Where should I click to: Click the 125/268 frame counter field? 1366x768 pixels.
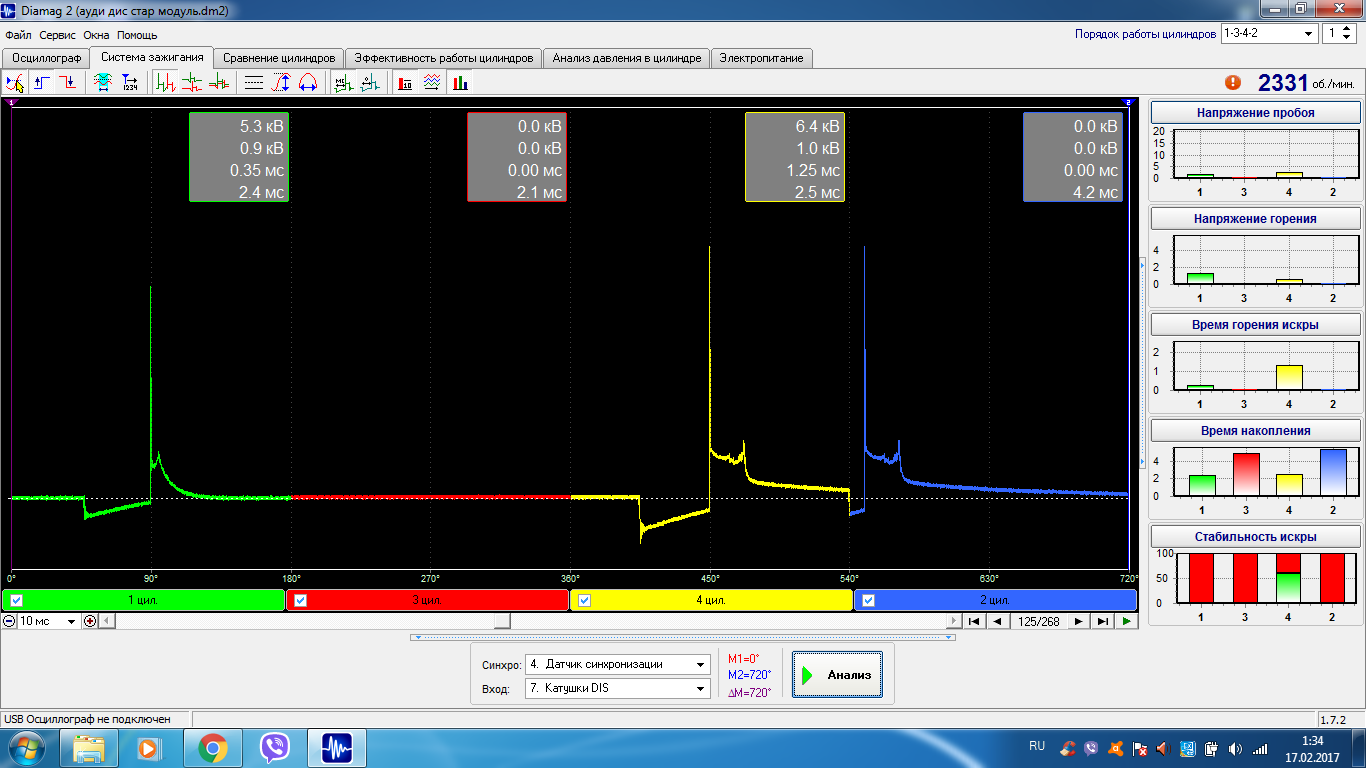(x=1038, y=621)
